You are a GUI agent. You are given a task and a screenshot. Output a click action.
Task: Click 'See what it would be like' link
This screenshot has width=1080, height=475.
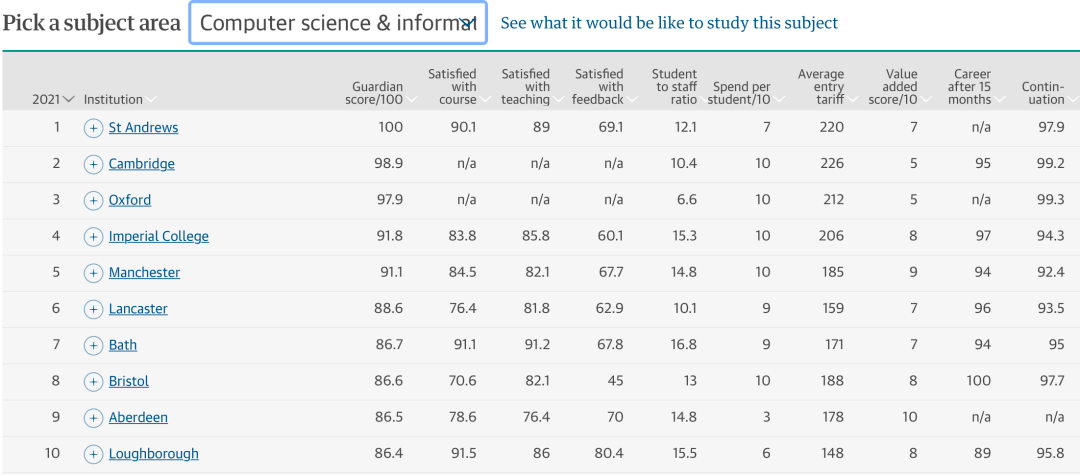tap(669, 23)
